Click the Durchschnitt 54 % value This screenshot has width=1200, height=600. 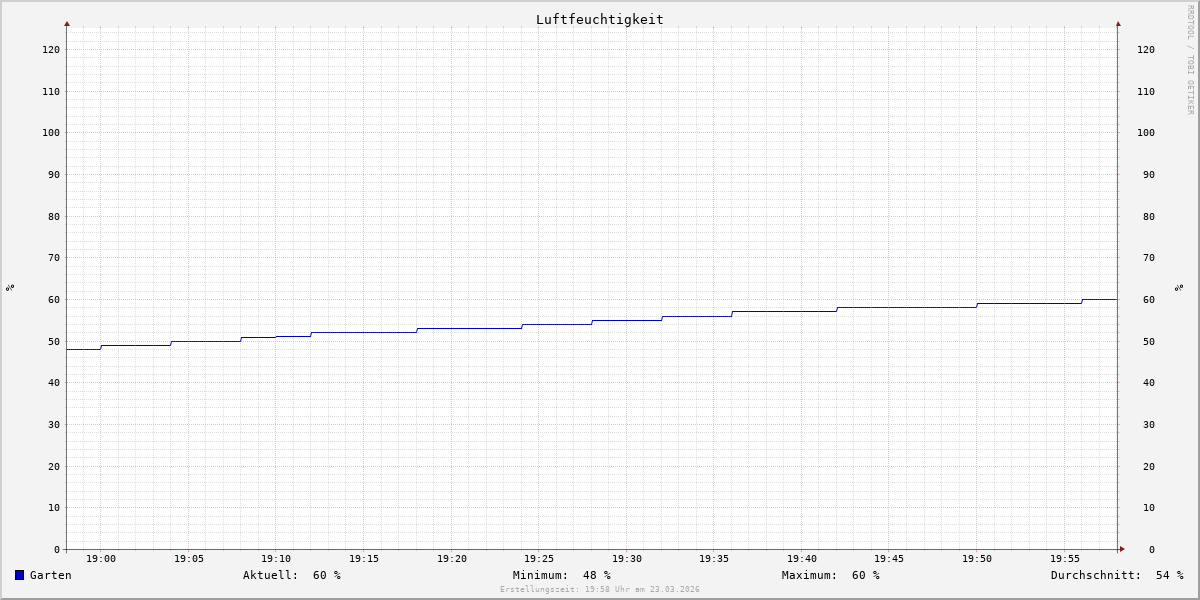pyautogui.click(x=1116, y=575)
